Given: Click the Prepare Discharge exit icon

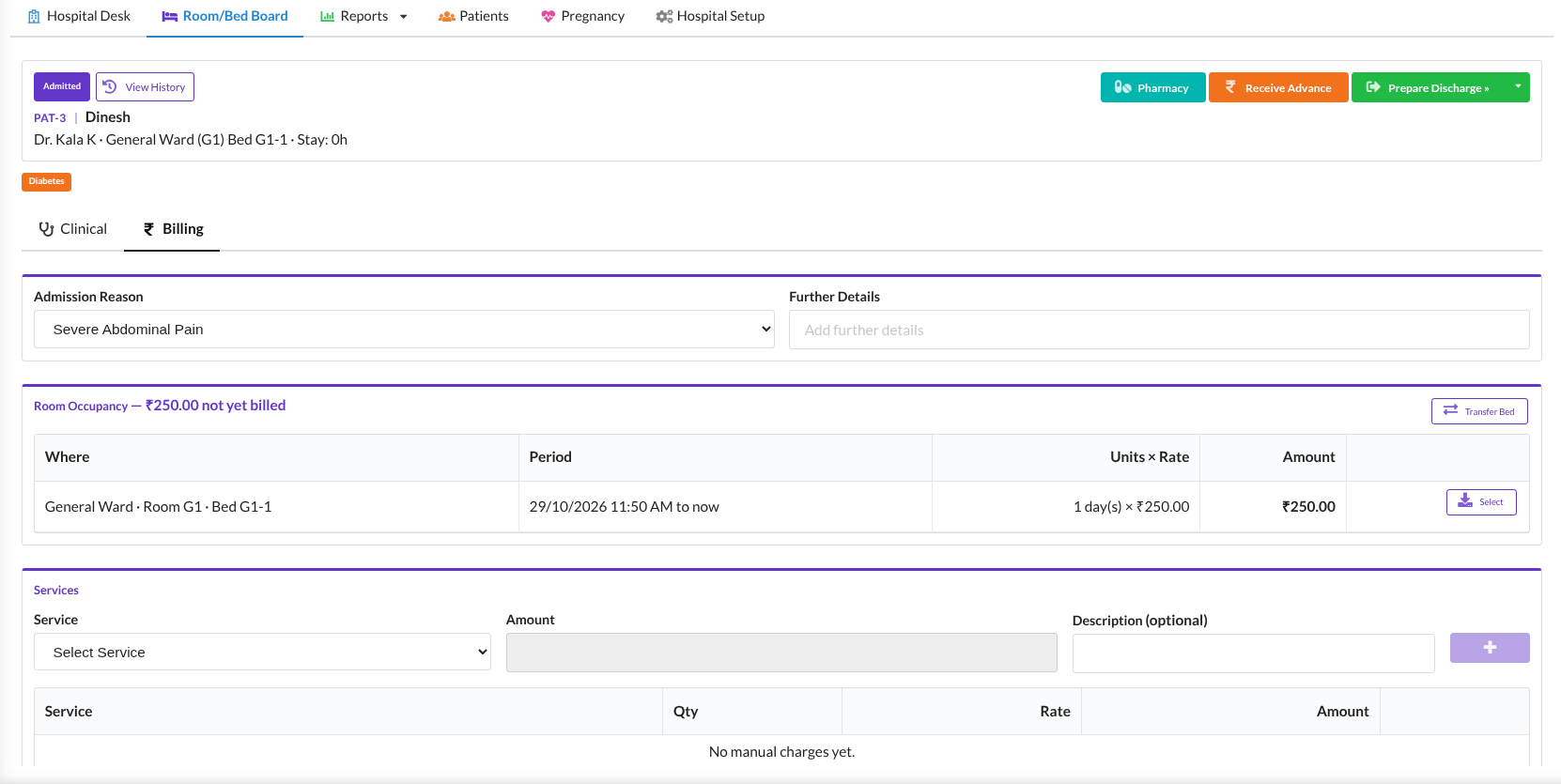Looking at the screenshot, I should [1373, 87].
